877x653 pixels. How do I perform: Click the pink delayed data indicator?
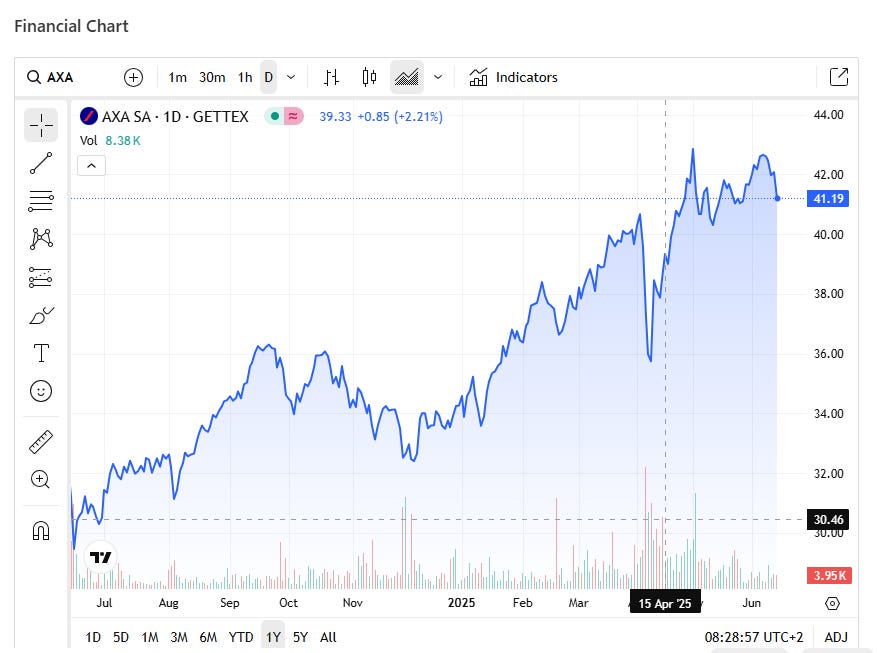tap(294, 116)
